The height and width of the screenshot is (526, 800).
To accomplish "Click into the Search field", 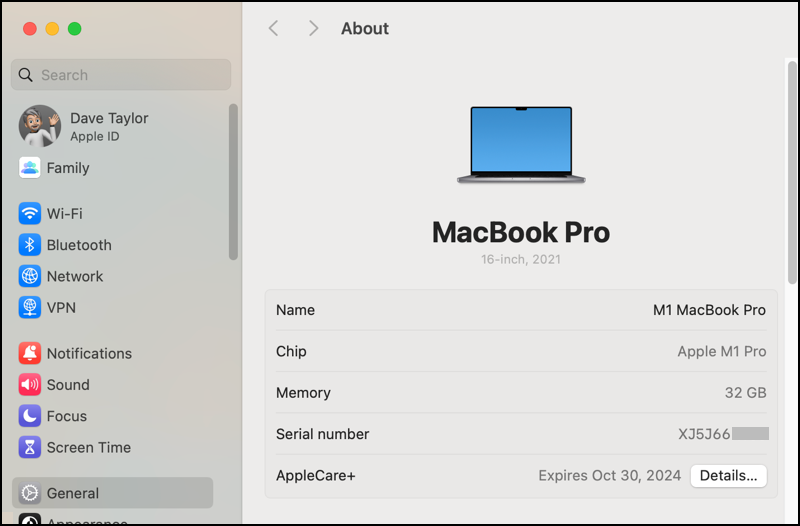I will (x=121, y=75).
